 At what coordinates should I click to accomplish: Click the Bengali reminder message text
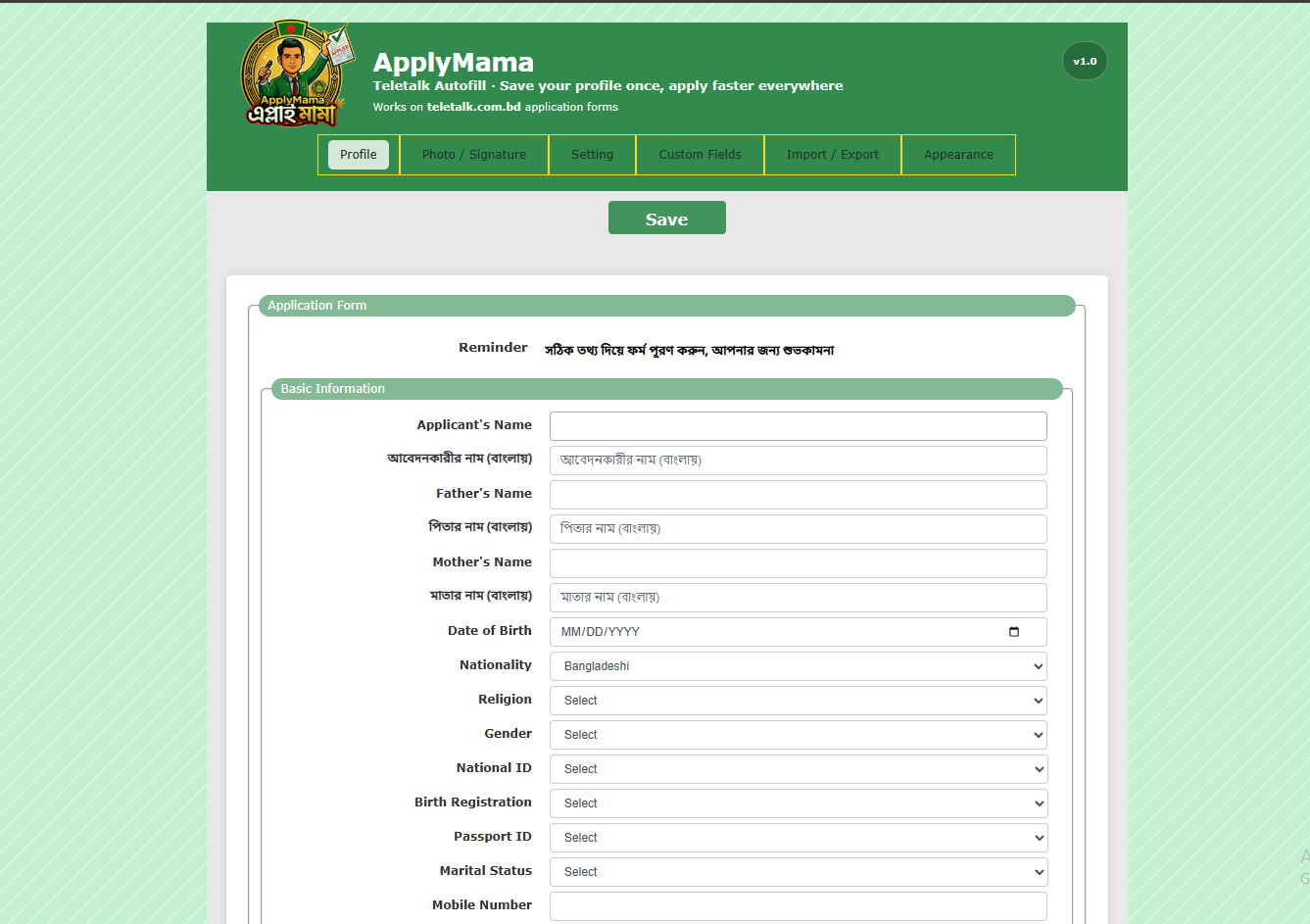690,350
